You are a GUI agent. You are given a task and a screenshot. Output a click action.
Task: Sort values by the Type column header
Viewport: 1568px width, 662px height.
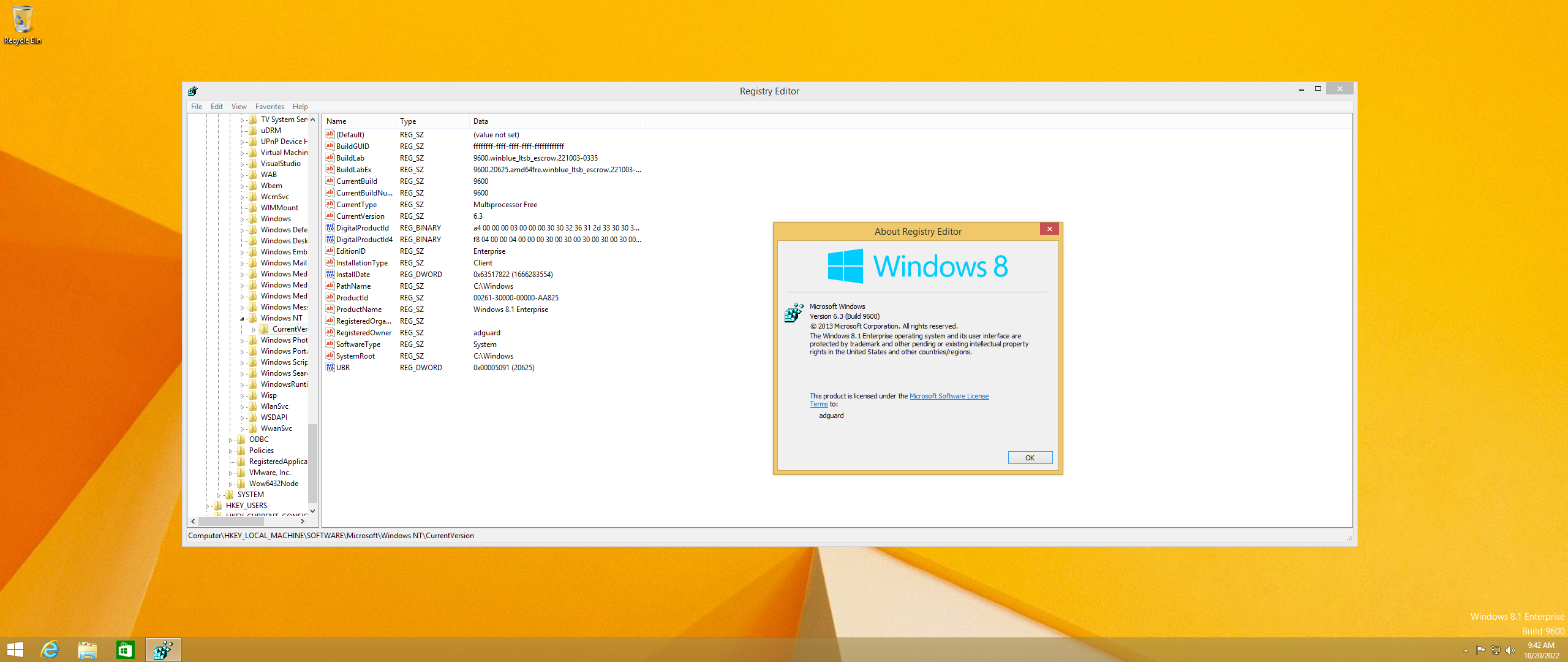coord(432,121)
